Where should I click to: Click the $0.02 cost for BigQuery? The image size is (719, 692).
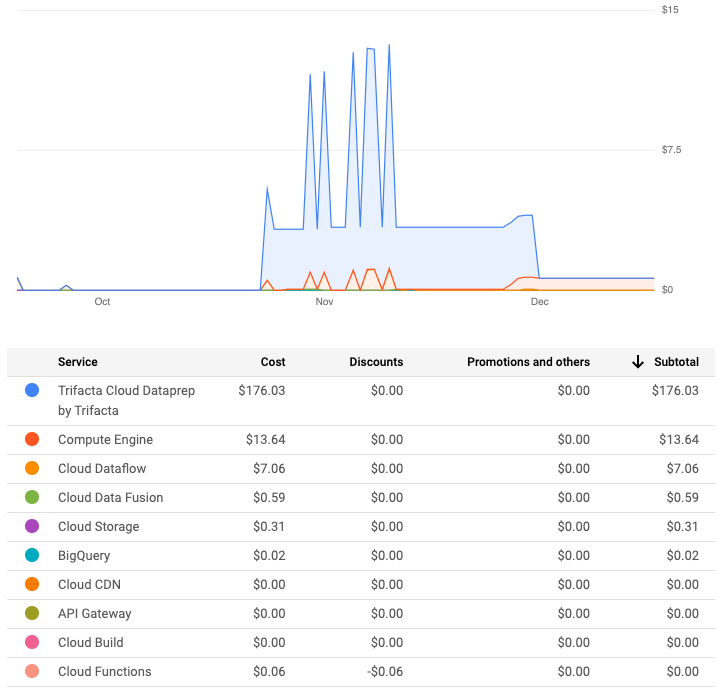coord(269,555)
